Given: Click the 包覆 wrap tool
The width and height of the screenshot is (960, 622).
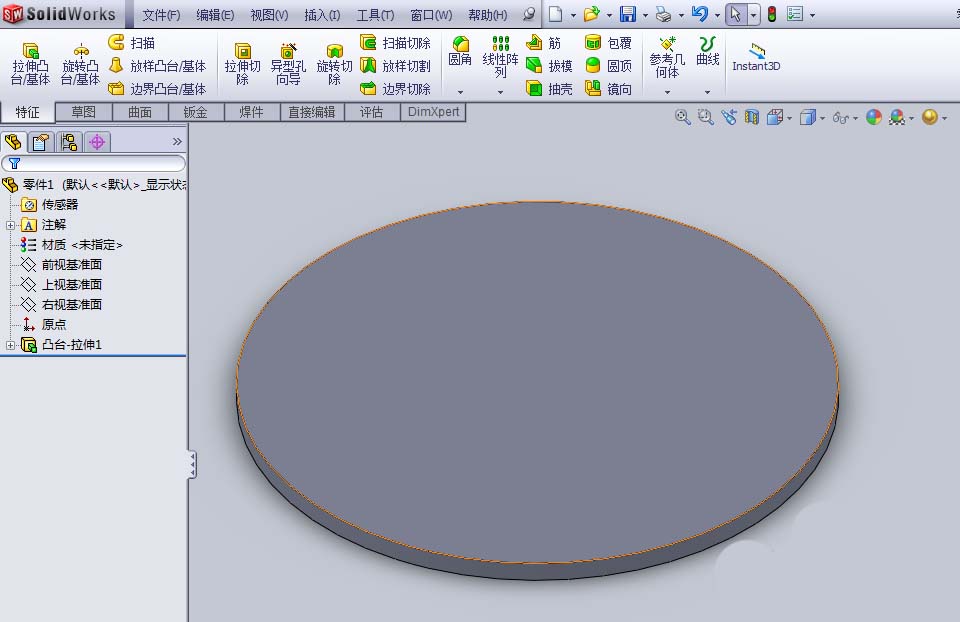Looking at the screenshot, I should [x=609, y=43].
